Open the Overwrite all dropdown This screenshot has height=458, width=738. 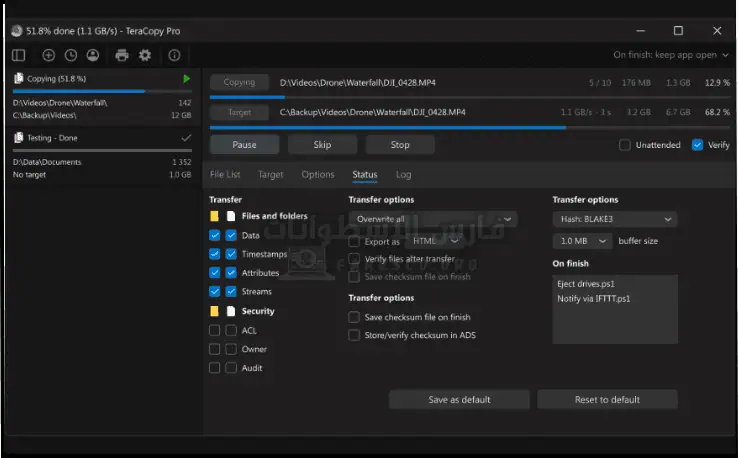[432, 219]
